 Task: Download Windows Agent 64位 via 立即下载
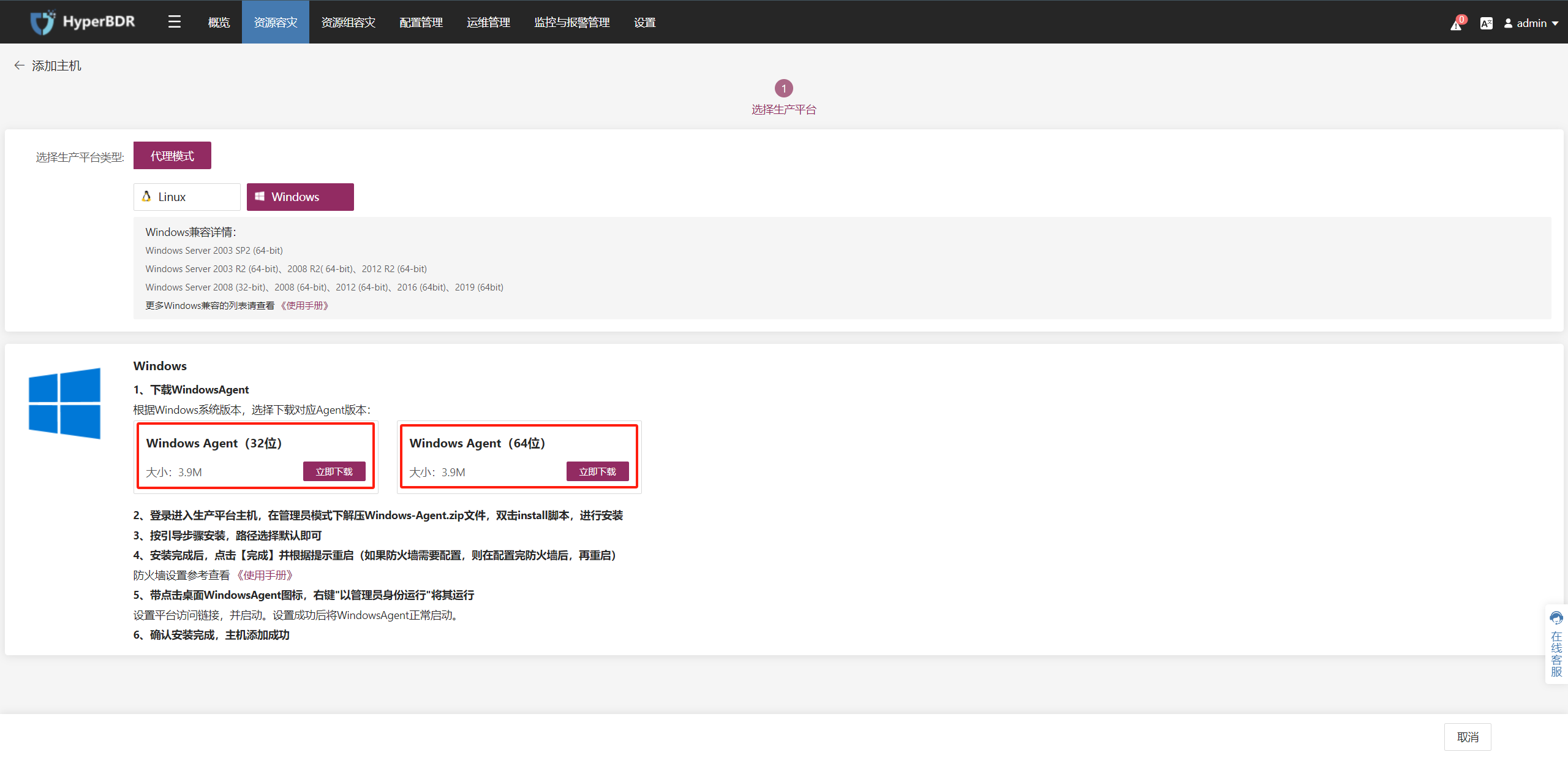click(598, 471)
